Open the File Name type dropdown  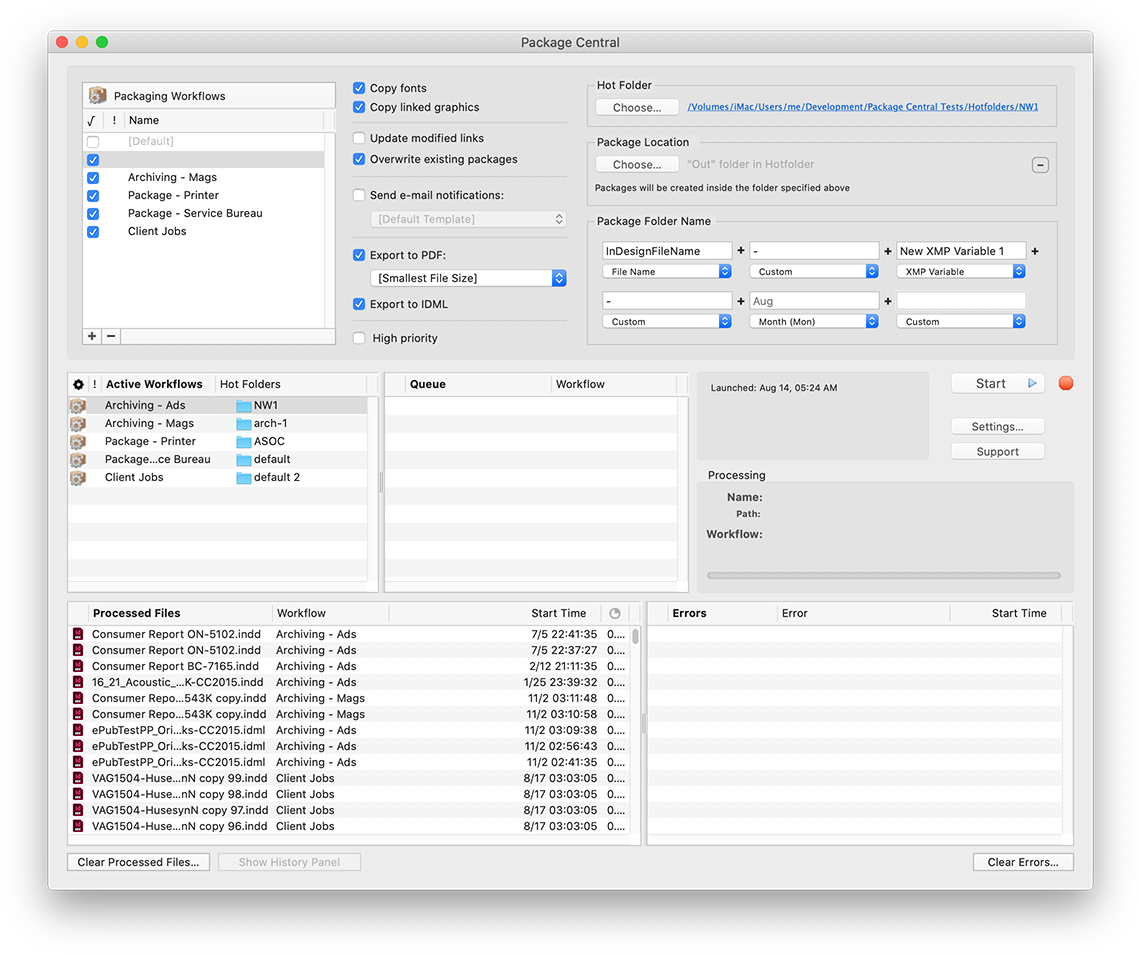667,272
